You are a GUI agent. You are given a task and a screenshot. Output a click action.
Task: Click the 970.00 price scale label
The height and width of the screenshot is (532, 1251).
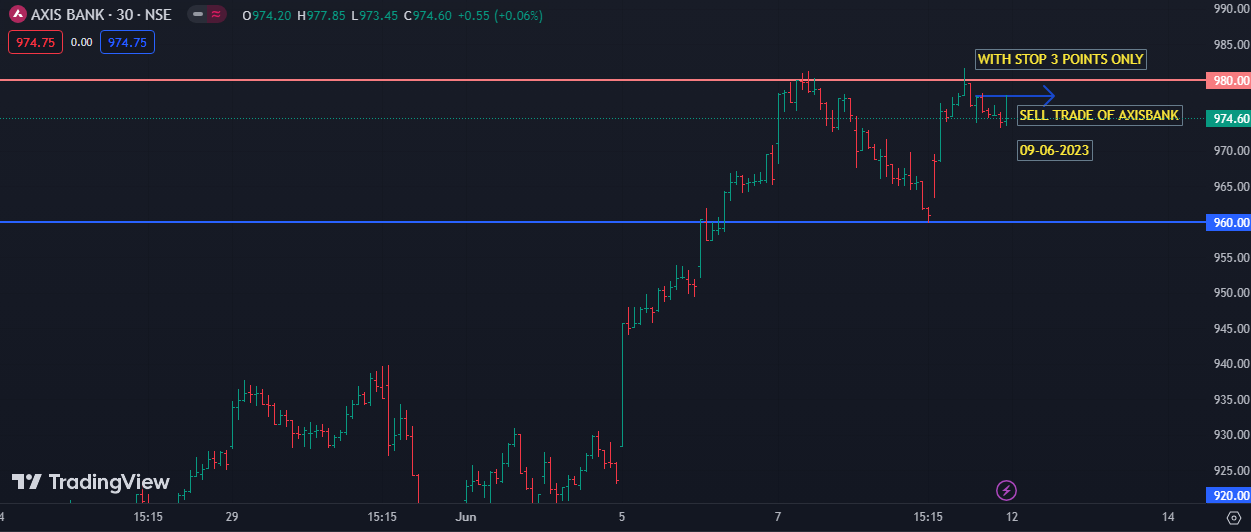(x=1231, y=151)
